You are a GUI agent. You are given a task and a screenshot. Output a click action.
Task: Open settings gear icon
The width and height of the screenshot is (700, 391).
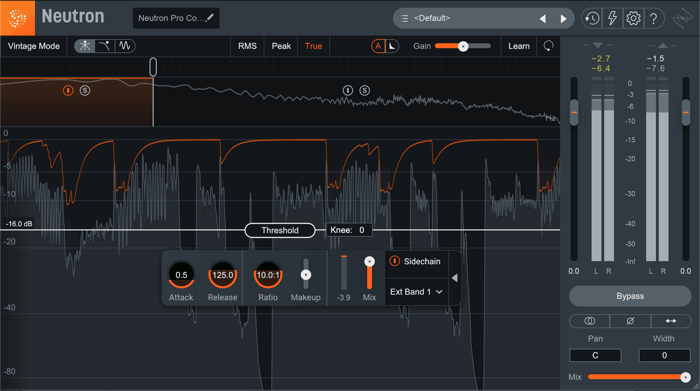point(633,18)
